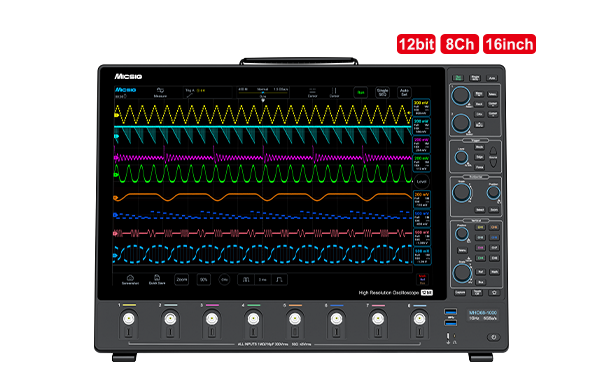The width and height of the screenshot is (600, 380).
Task: Push the trigger Level knob
Action: pos(461,157)
